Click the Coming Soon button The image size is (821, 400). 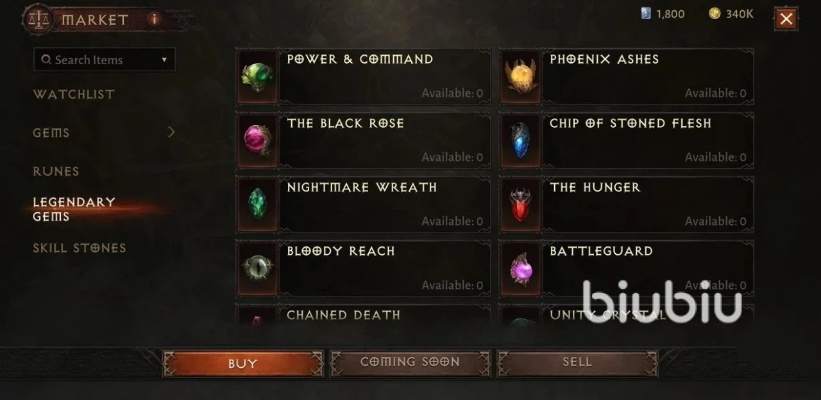click(x=410, y=362)
